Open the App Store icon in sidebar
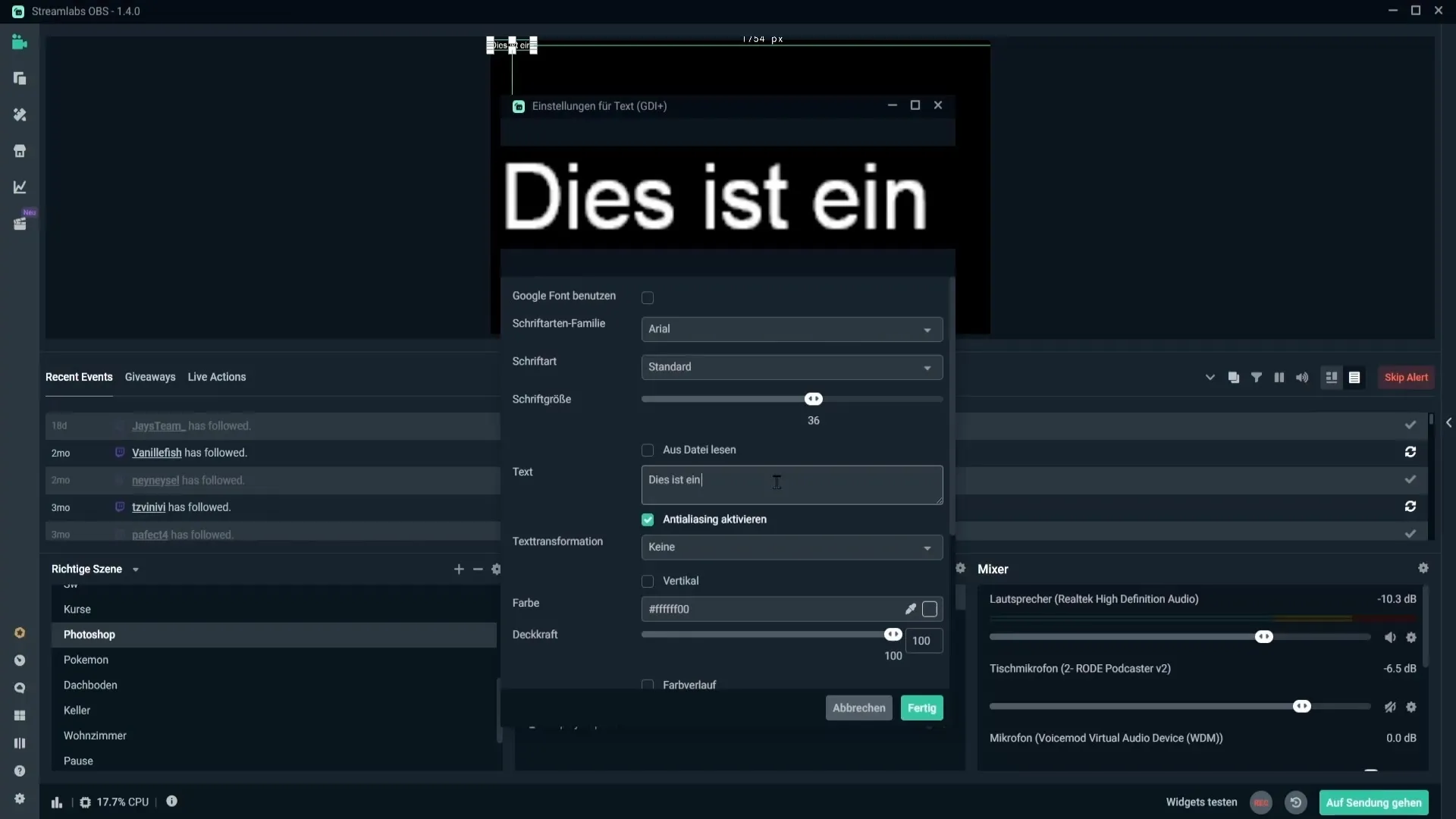The image size is (1456, 819). click(20, 151)
